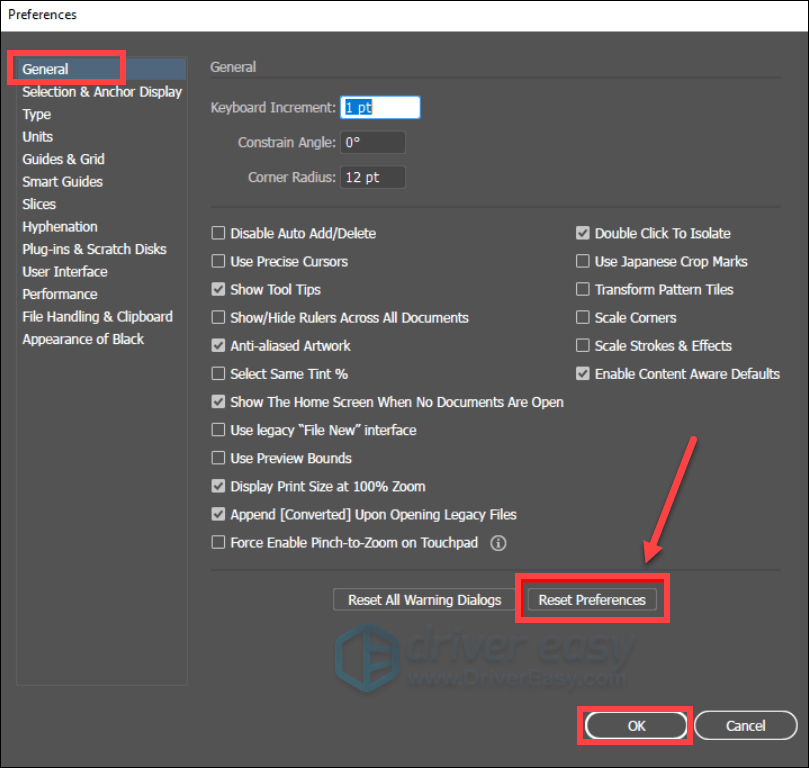The height and width of the screenshot is (768, 809).
Task: Click Reset All Warning Dialogs
Action: coord(424,600)
